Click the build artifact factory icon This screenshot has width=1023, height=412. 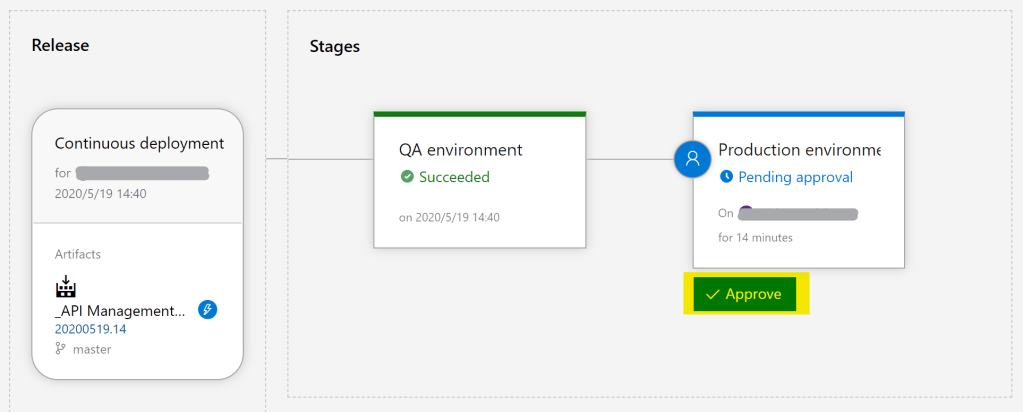[x=66, y=288]
